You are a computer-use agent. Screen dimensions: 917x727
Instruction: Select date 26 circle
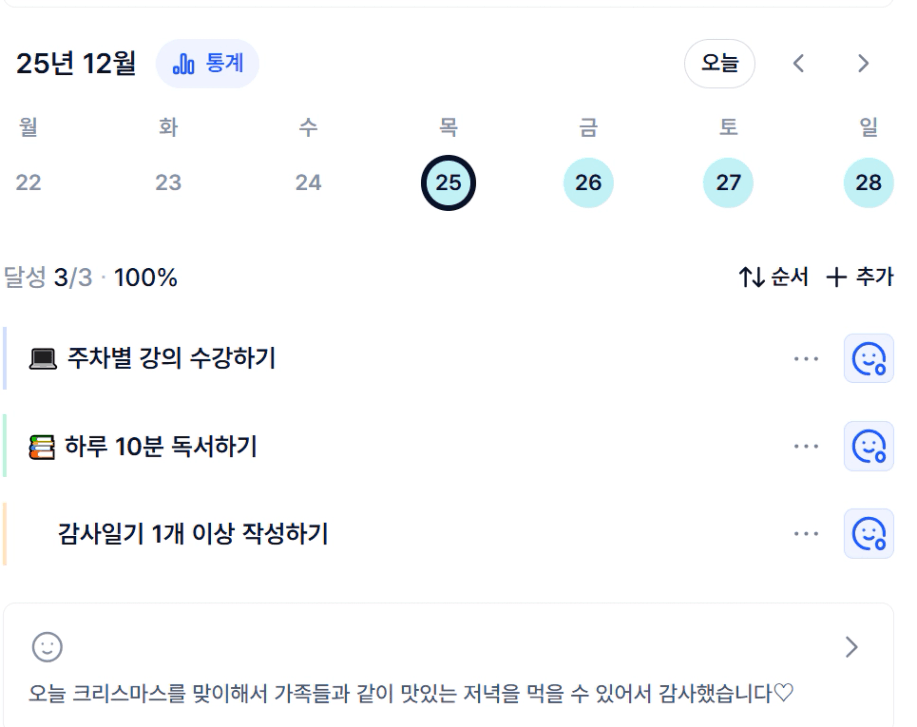click(588, 183)
